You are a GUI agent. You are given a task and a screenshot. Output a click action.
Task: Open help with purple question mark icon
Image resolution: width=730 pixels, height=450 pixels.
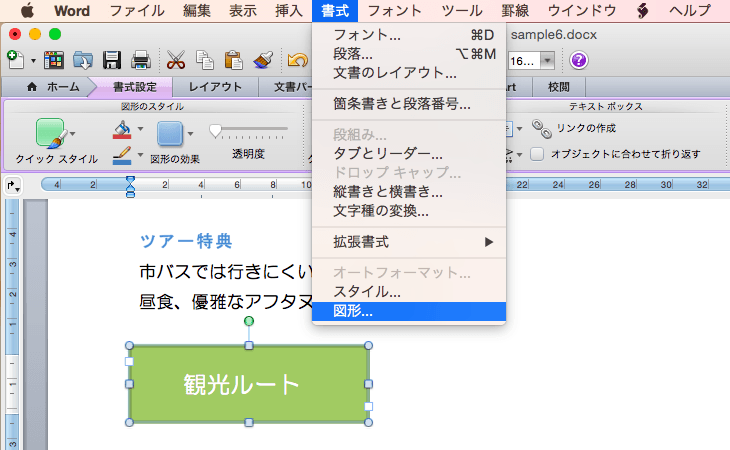click(579, 60)
